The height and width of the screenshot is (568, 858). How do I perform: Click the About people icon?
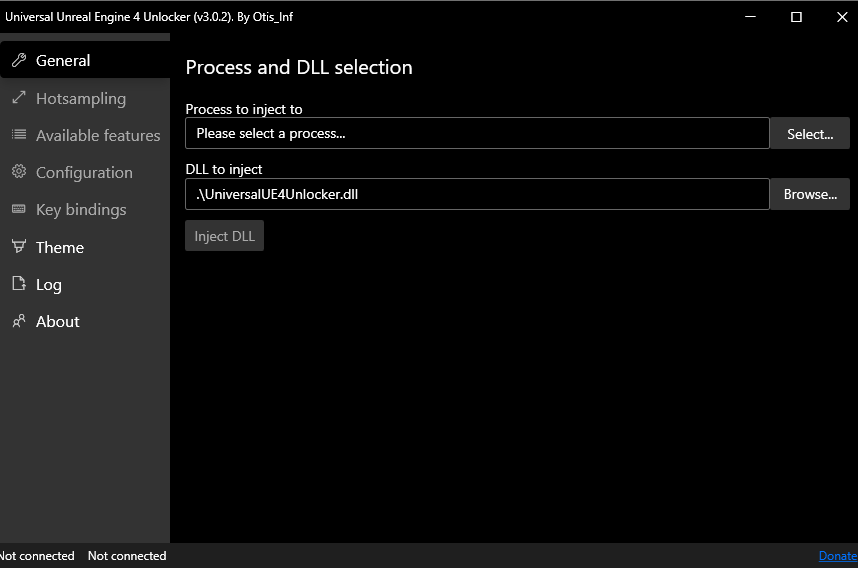point(19,321)
